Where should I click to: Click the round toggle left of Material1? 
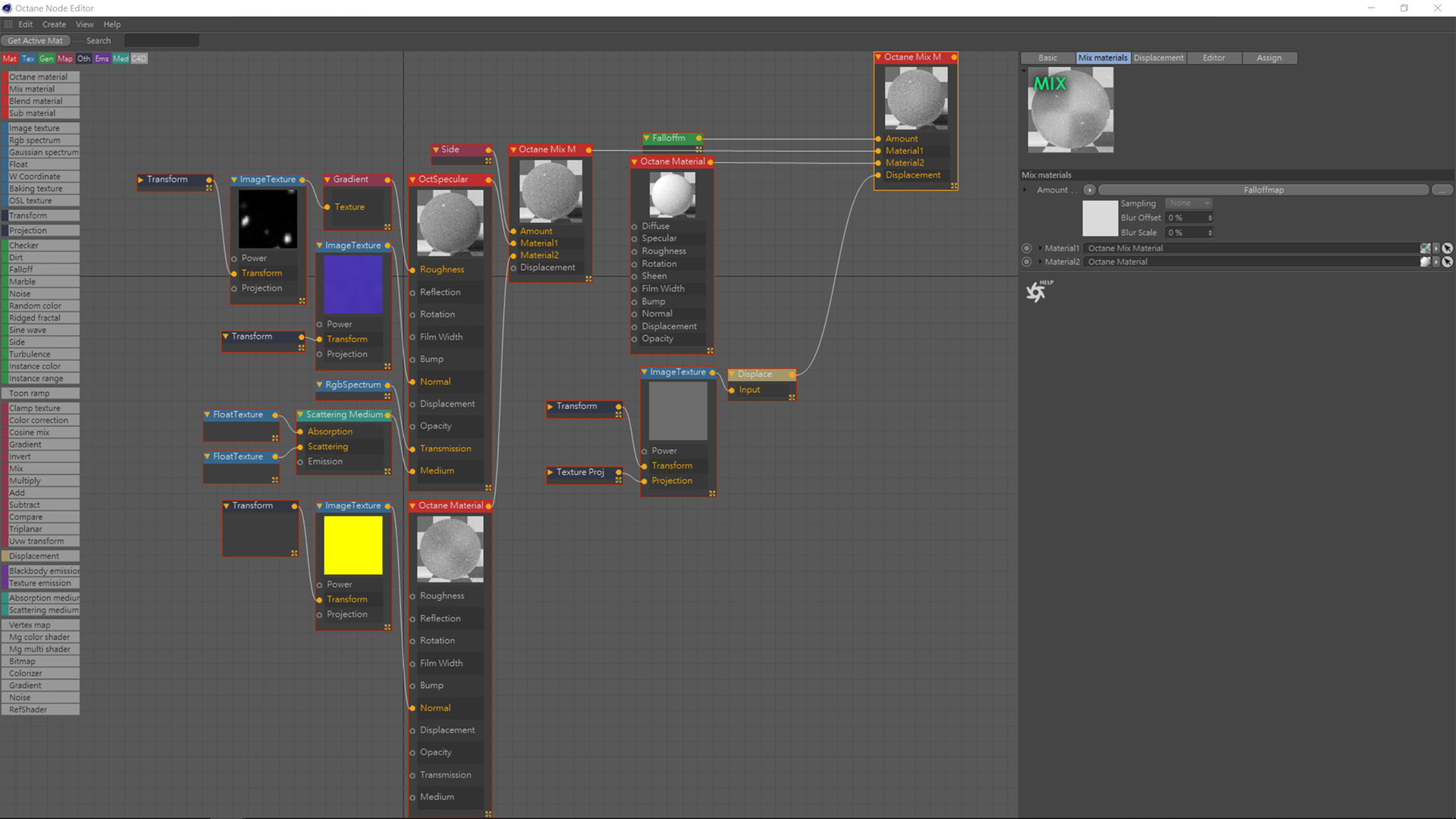pyautogui.click(x=1027, y=248)
